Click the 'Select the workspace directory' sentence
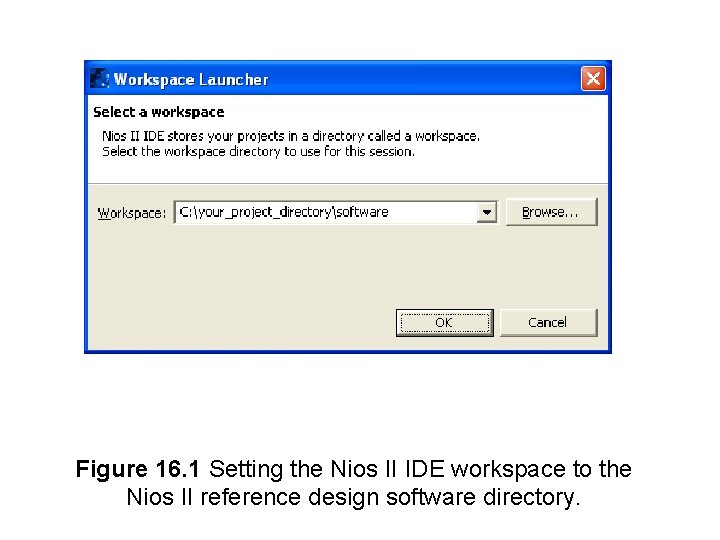Viewport: 720px width, 540px height. point(258,152)
